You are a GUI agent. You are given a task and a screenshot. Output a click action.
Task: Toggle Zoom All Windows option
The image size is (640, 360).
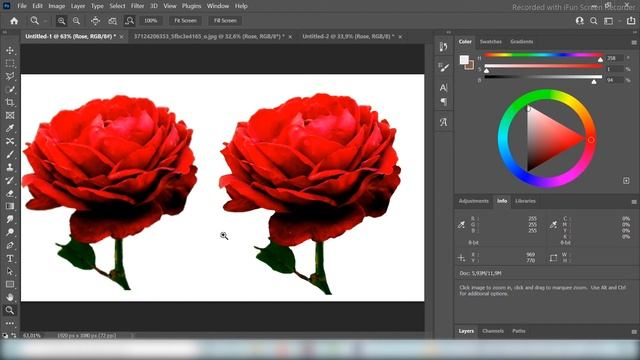click(x=112, y=21)
